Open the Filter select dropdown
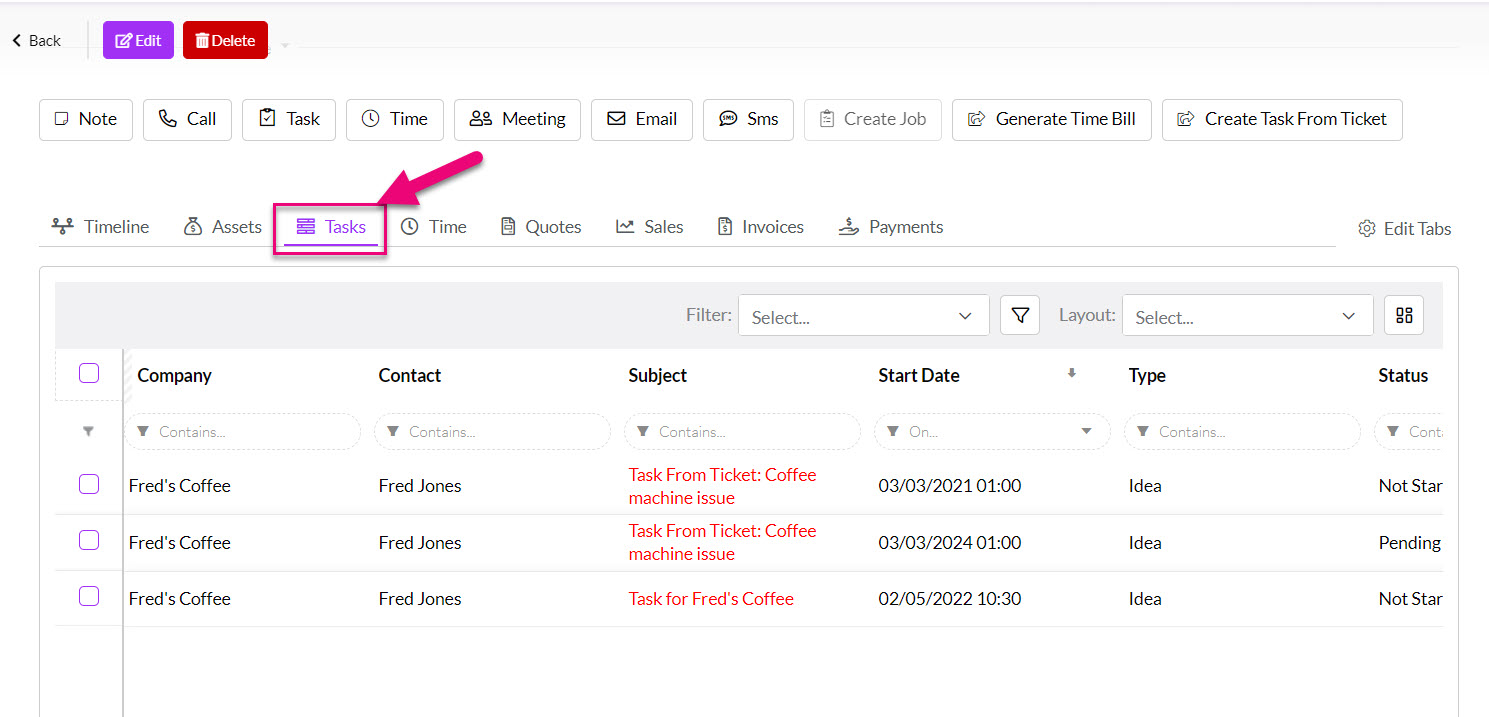This screenshot has height=717, width=1489. (x=864, y=315)
